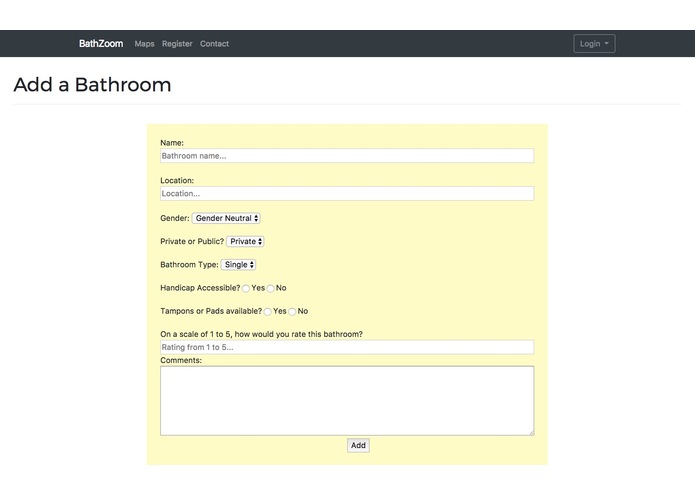The width and height of the screenshot is (695, 494).
Task: Open the Bathroom Type Single dropdown
Action: [238, 265]
